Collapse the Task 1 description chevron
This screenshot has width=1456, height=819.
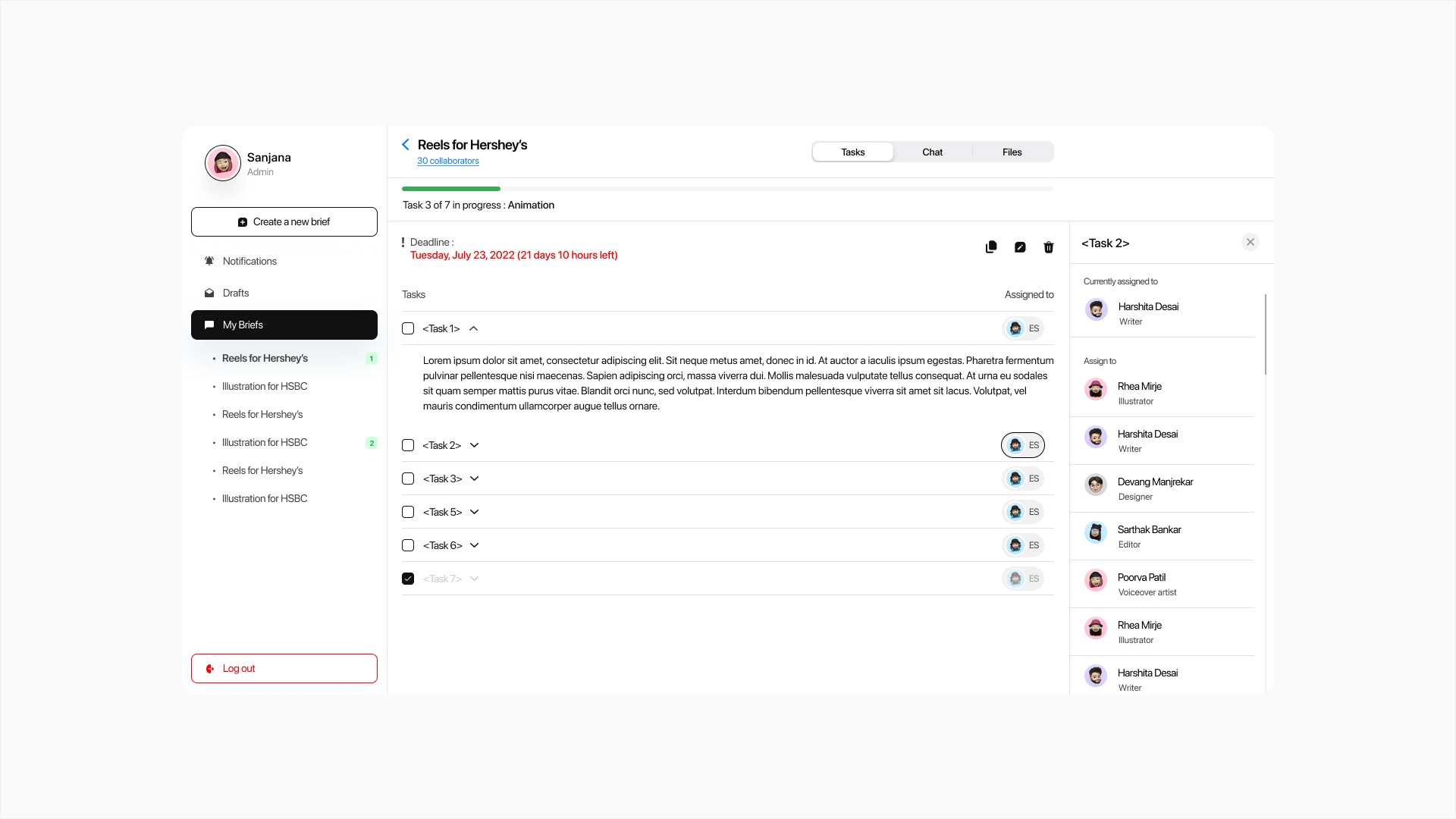pos(474,328)
